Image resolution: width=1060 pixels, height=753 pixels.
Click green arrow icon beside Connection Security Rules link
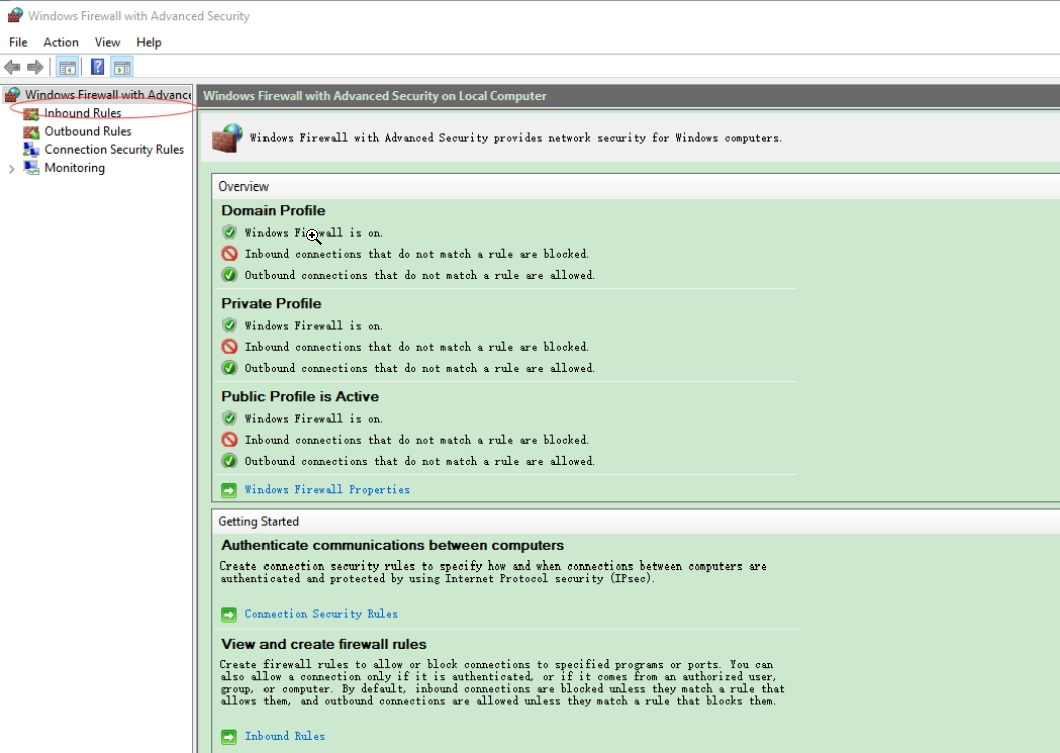tap(229, 614)
